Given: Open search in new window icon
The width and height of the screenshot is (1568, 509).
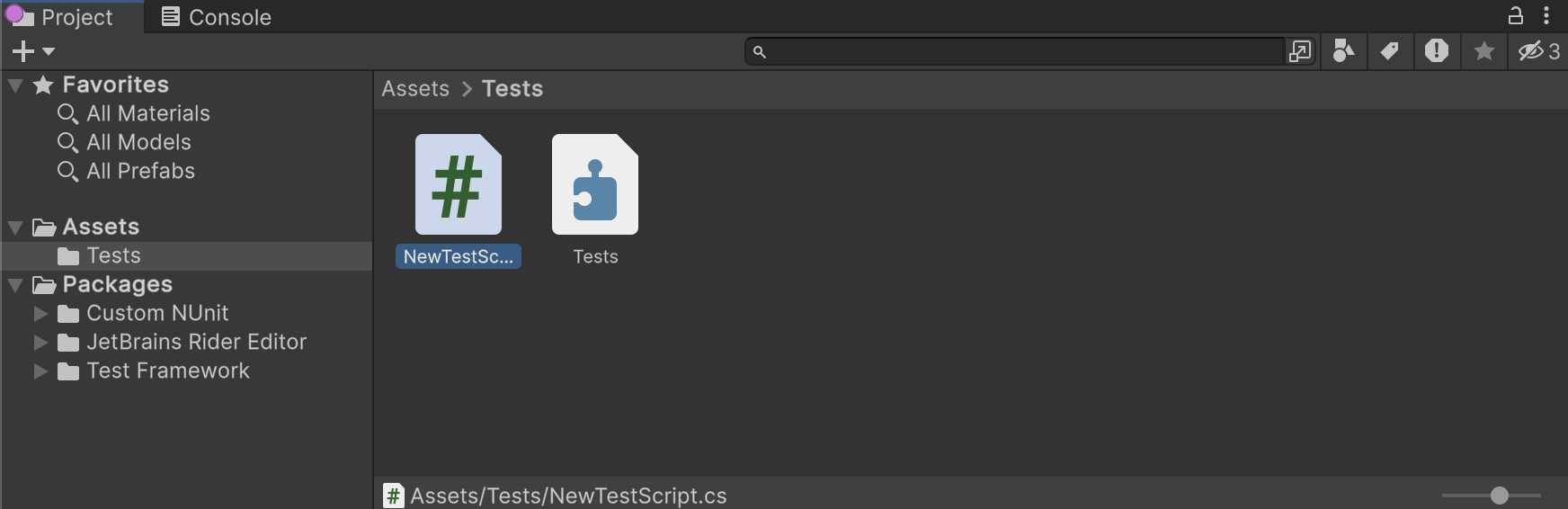Looking at the screenshot, I should 1300,51.
